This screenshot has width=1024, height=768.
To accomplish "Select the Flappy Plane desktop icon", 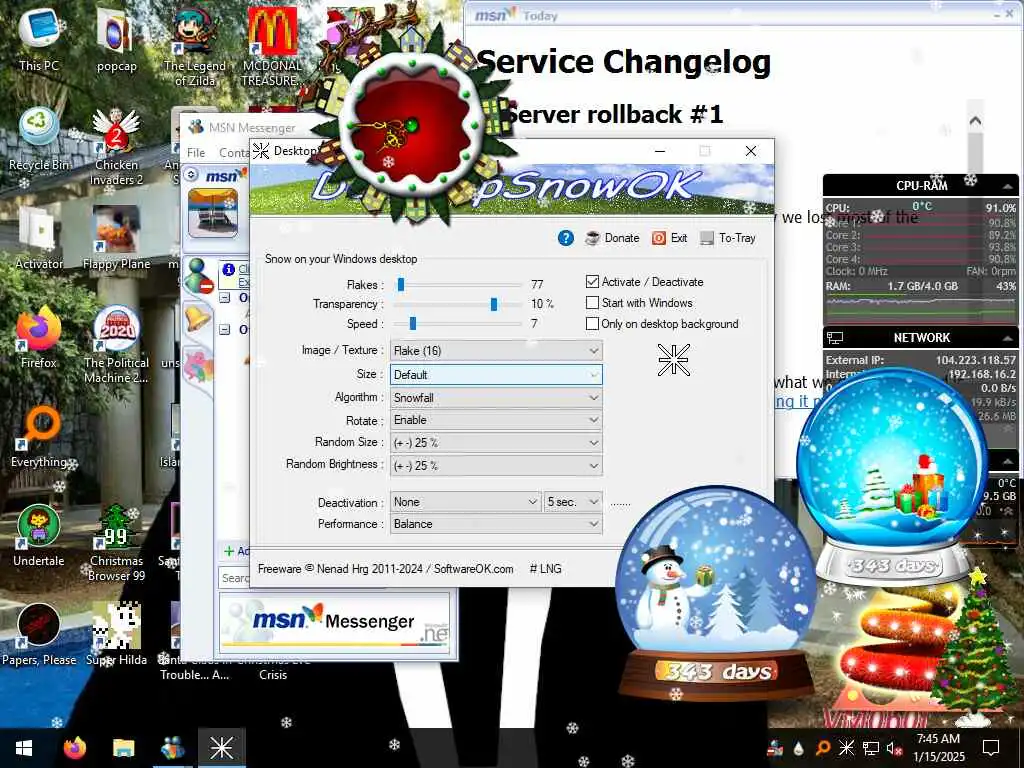I will point(116,239).
